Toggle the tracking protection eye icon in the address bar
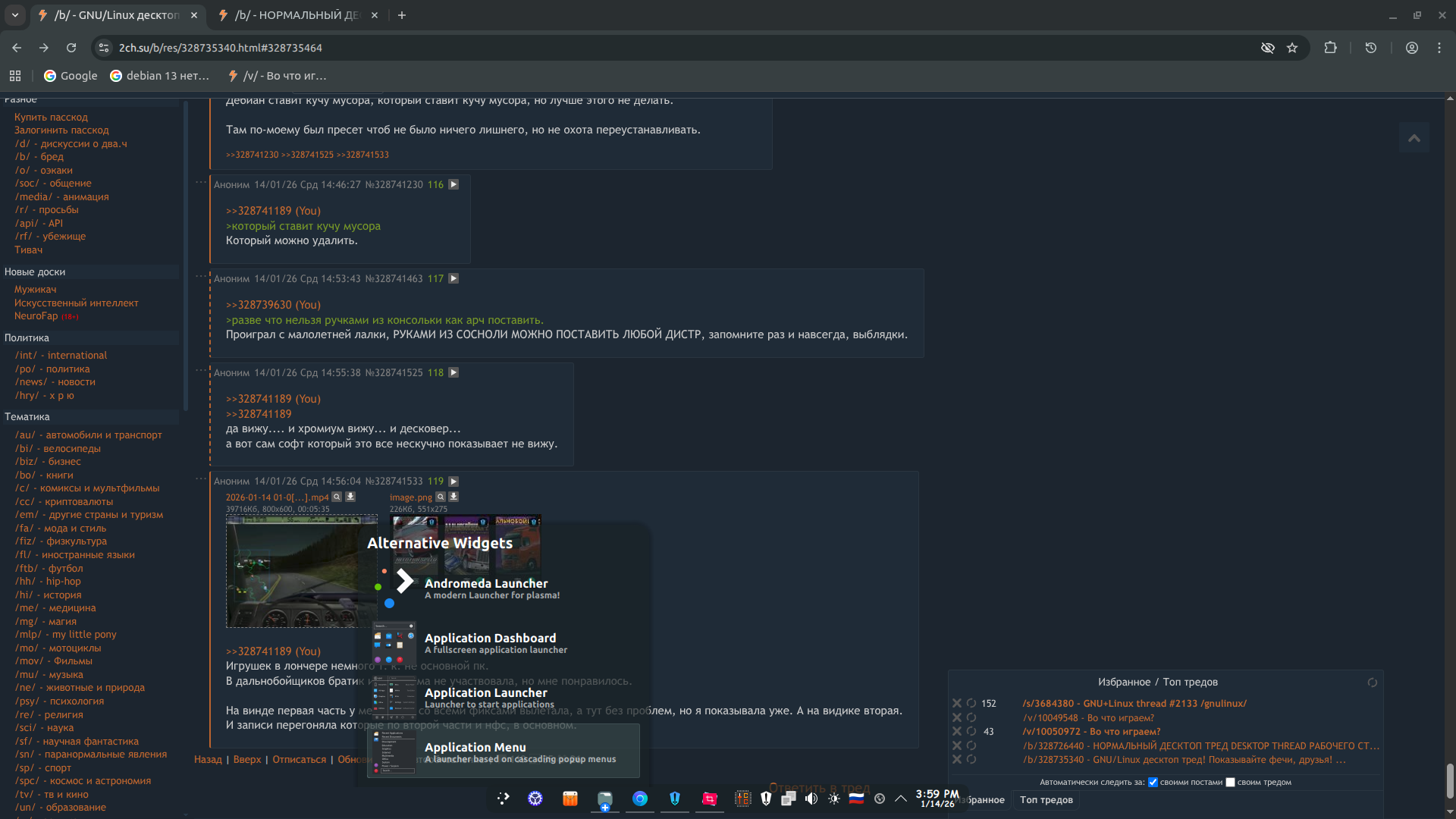This screenshot has height=819, width=1456. [x=1267, y=48]
